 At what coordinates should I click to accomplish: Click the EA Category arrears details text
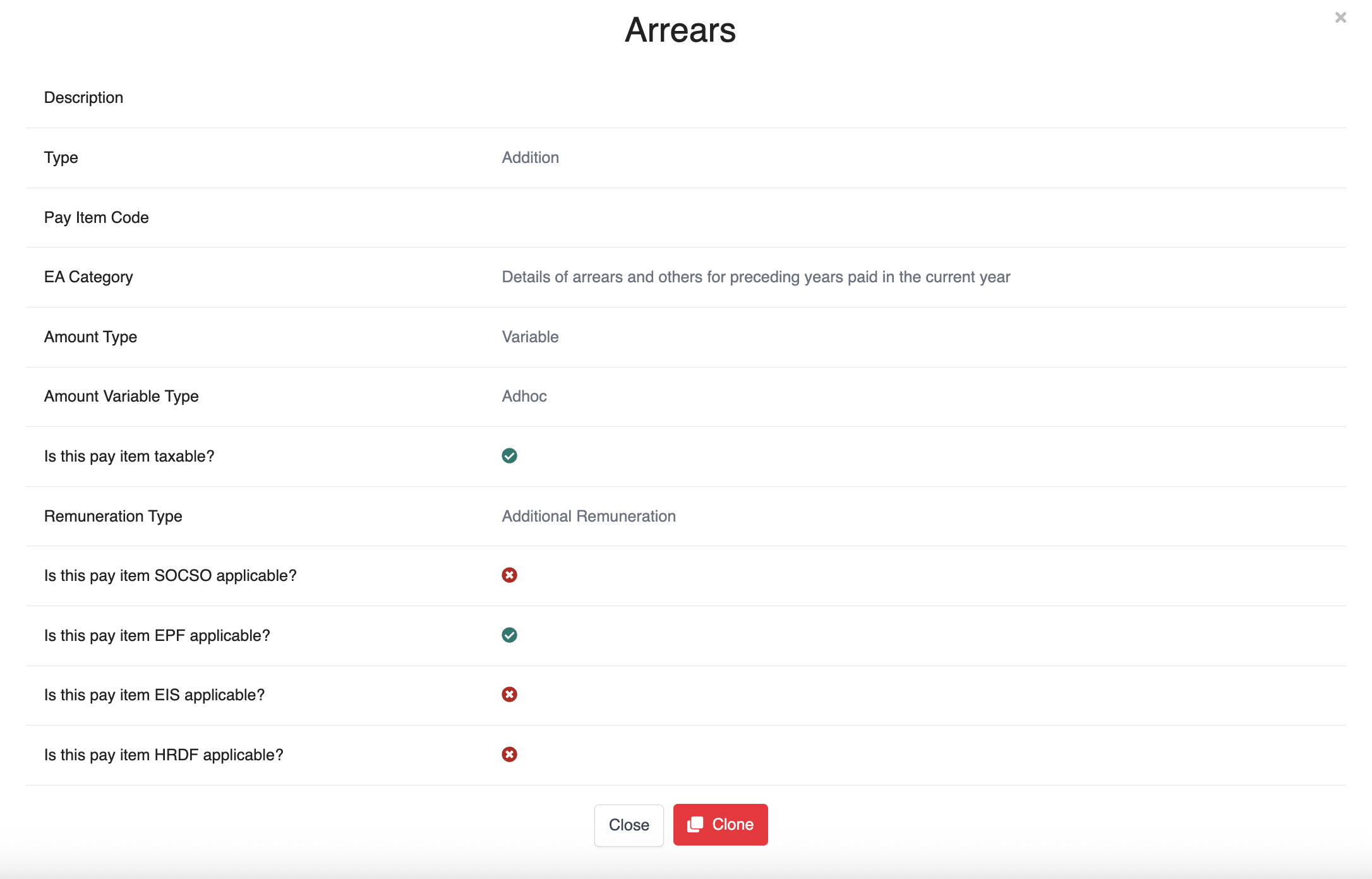click(x=755, y=277)
